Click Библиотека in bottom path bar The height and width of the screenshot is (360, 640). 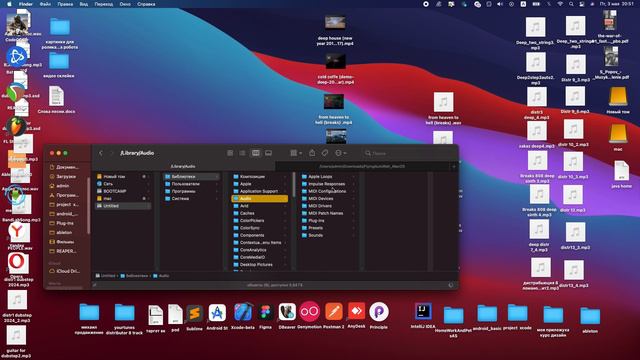coord(134,276)
